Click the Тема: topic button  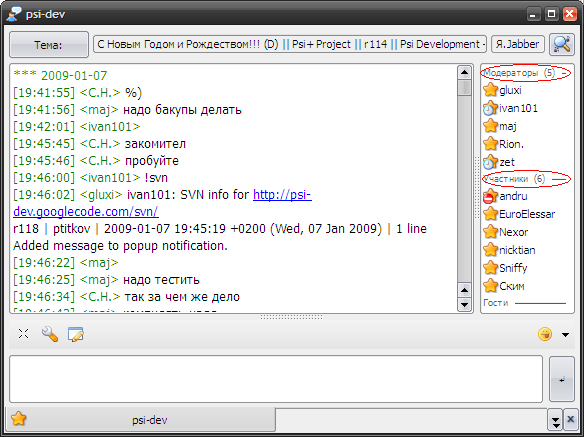pyautogui.click(x=49, y=45)
